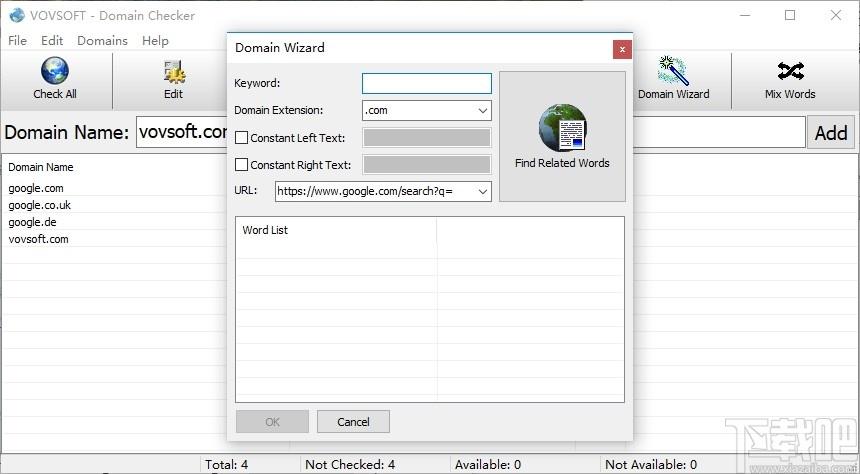This screenshot has height=474, width=860.
Task: Select vovsoft.com in the domain list
Action: 38,239
